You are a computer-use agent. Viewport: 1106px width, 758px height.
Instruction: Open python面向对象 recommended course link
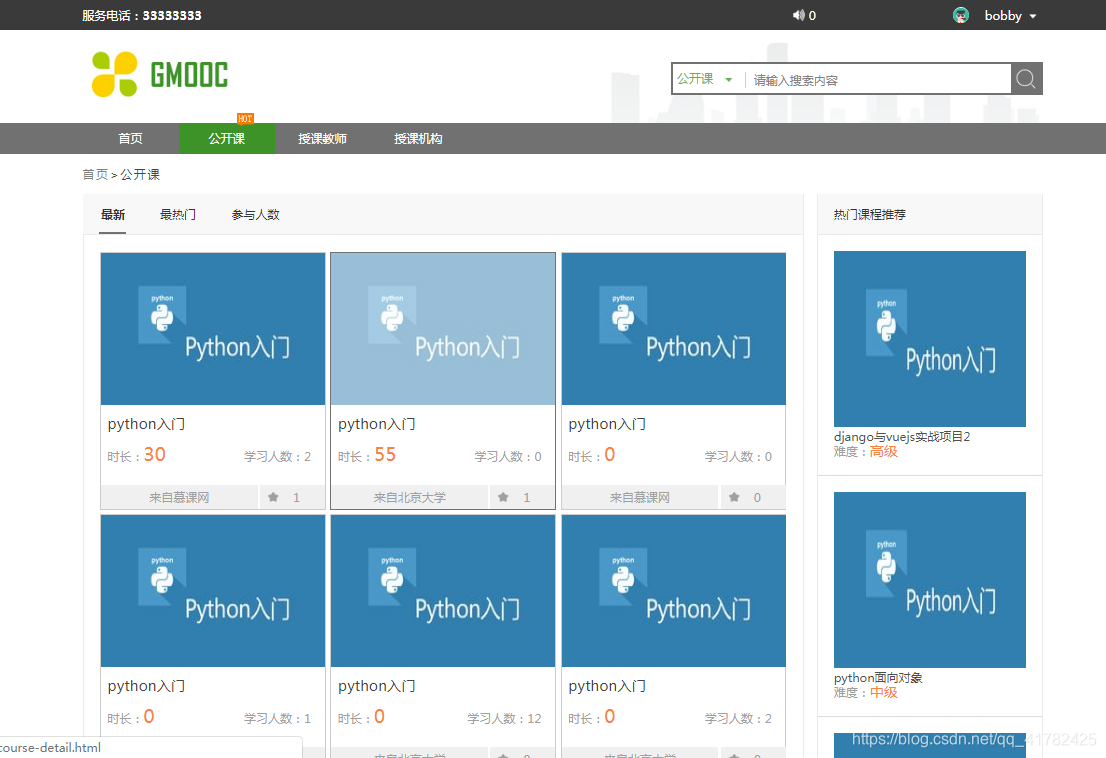pyautogui.click(x=878, y=678)
